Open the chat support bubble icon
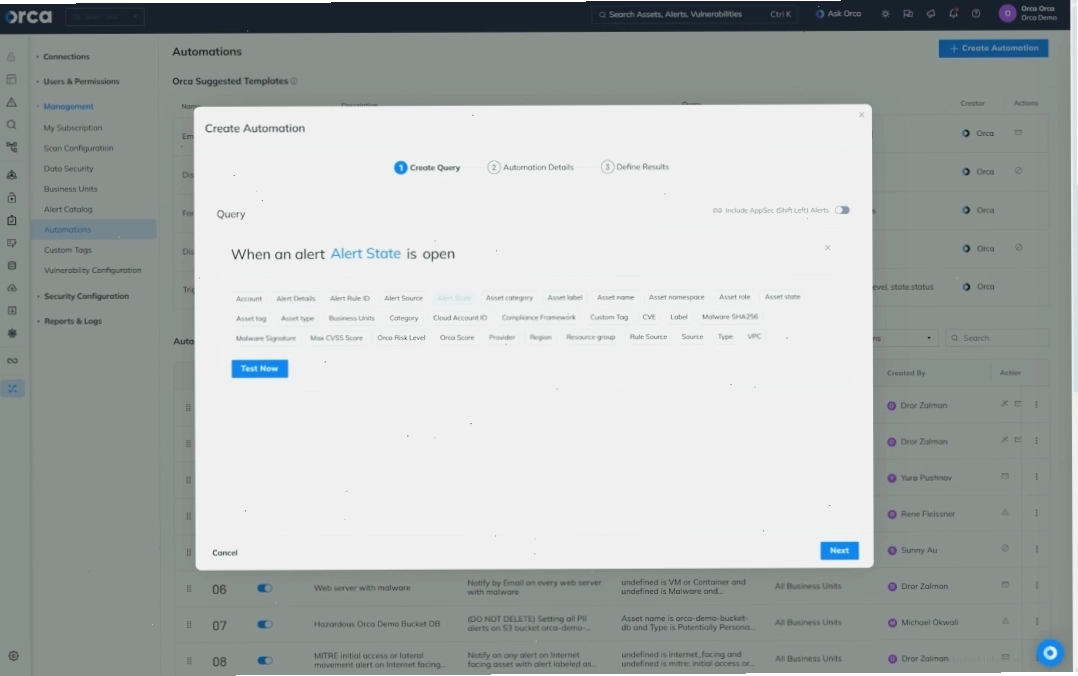This screenshot has width=1078, height=676. (x=1050, y=653)
